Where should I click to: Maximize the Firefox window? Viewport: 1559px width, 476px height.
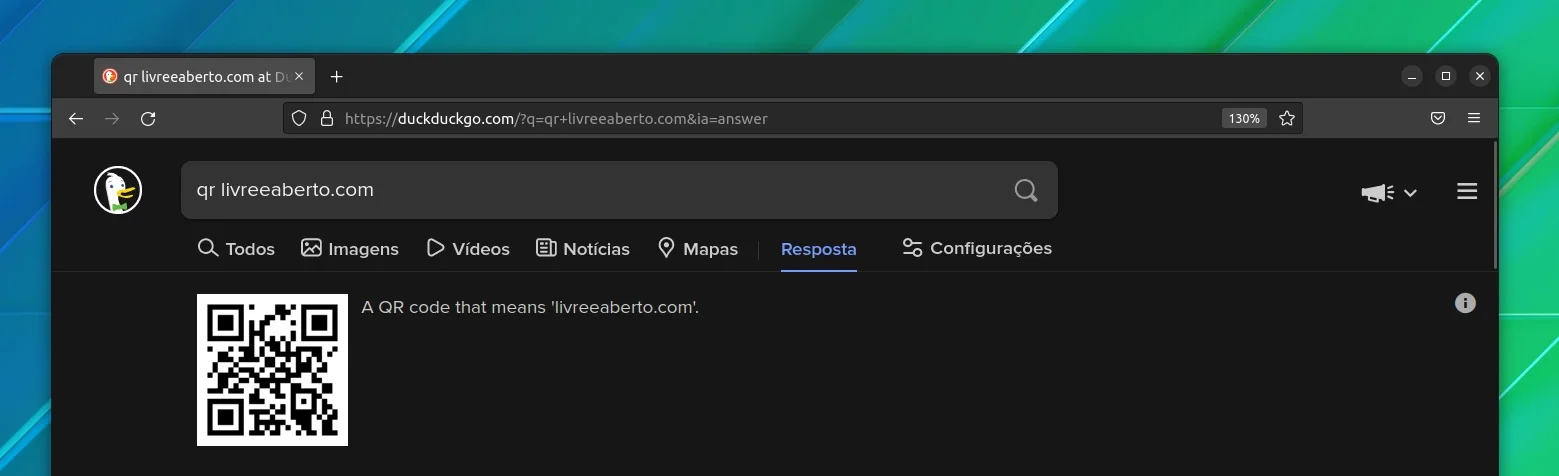point(1445,76)
